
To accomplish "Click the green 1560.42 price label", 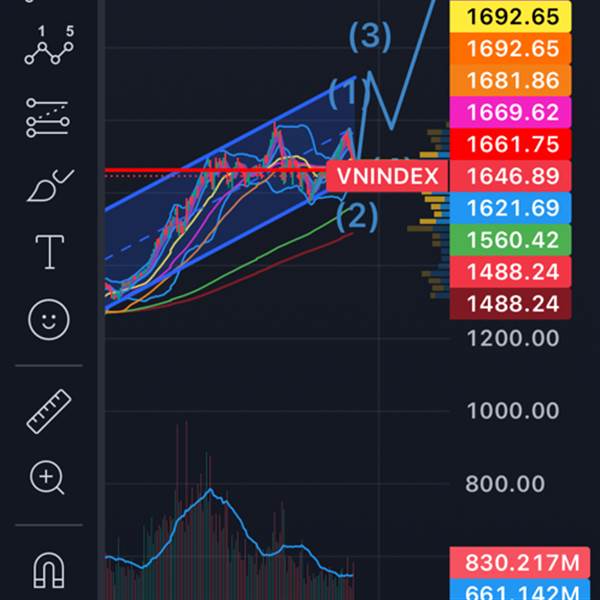I will (x=510, y=240).
